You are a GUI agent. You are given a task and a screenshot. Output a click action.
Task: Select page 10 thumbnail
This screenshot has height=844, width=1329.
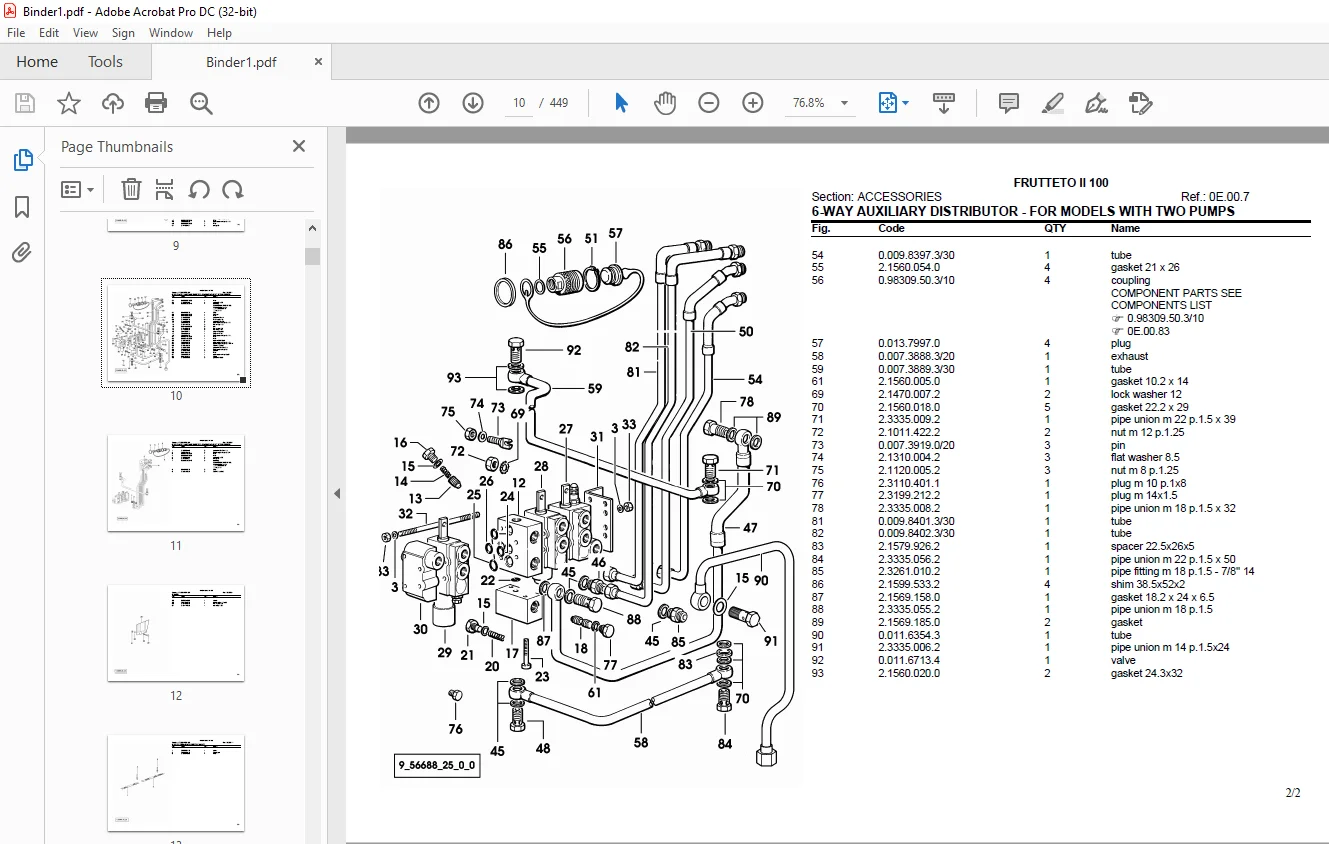pos(176,333)
